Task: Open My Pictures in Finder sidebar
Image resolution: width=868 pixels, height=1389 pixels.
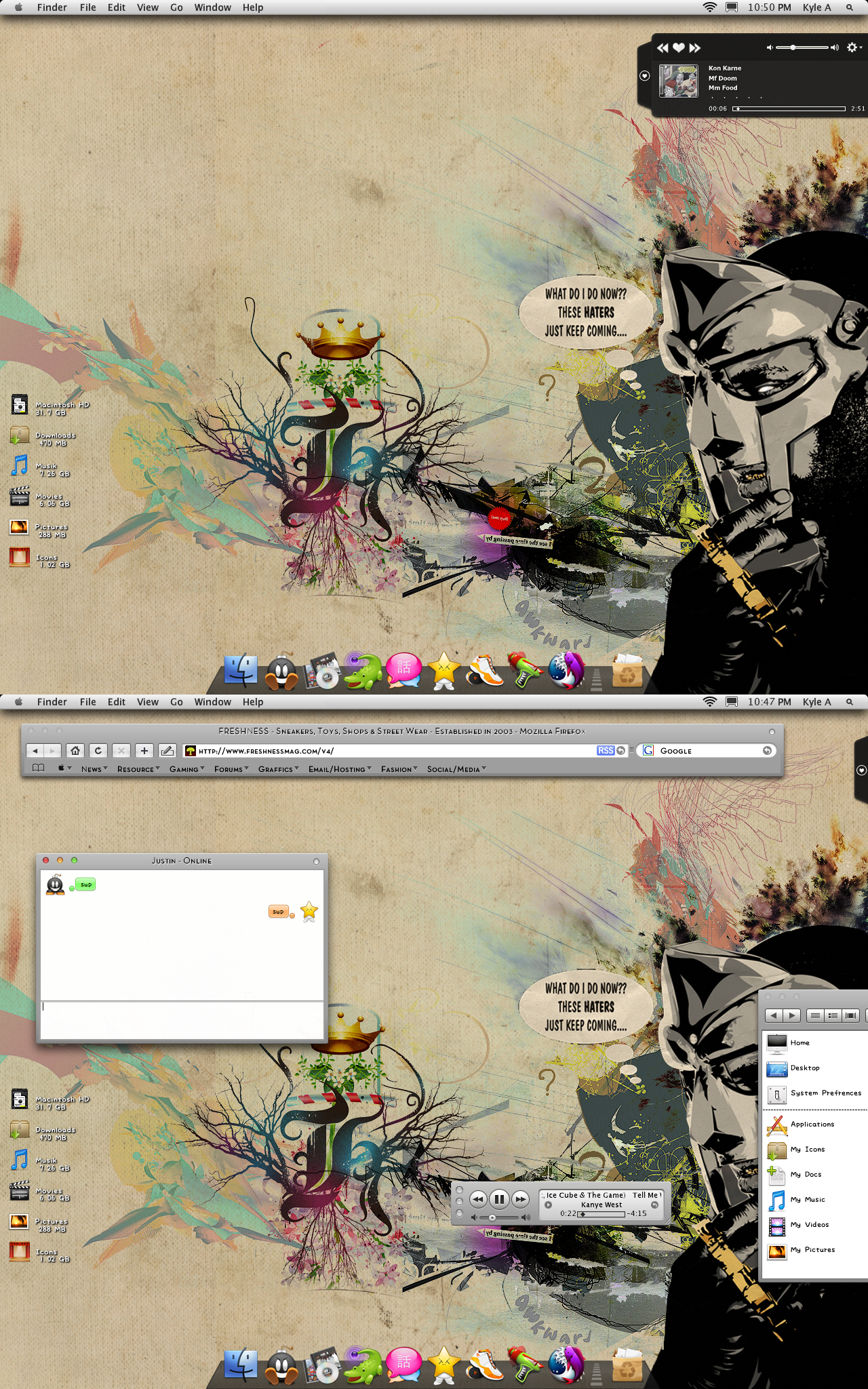Action: (x=814, y=1250)
